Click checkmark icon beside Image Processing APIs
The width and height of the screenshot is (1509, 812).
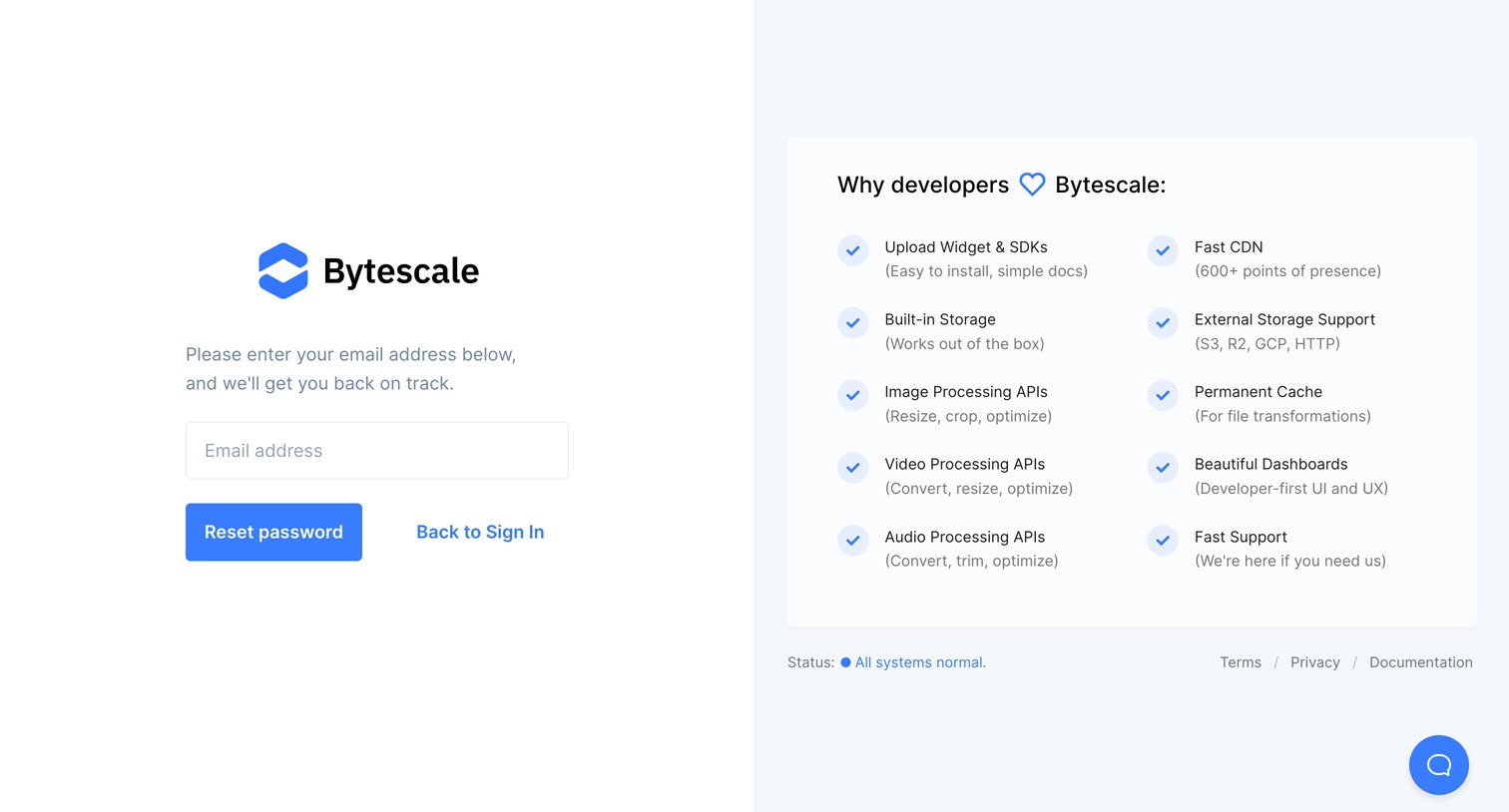click(x=852, y=395)
